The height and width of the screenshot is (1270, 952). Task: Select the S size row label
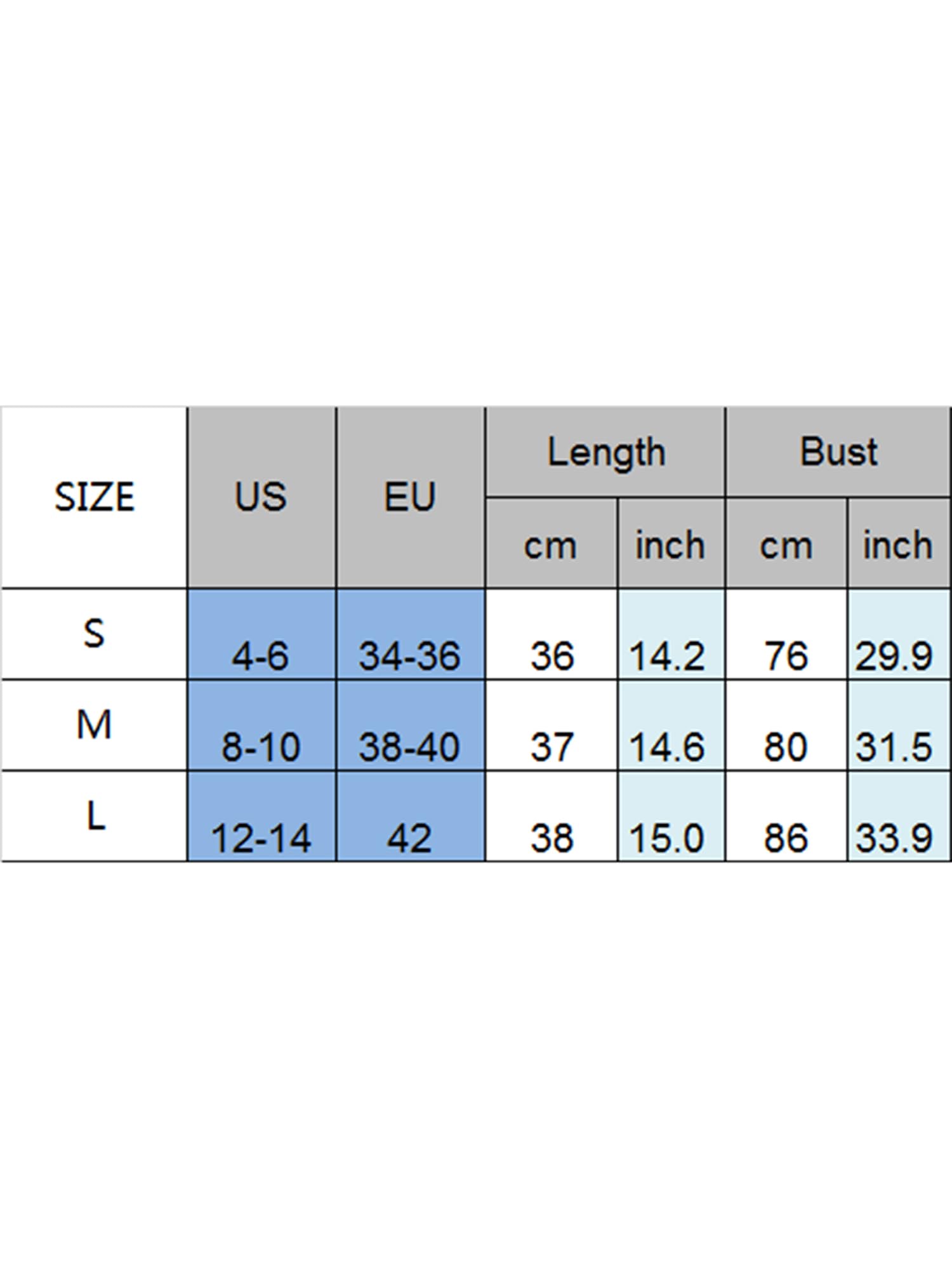pos(94,634)
